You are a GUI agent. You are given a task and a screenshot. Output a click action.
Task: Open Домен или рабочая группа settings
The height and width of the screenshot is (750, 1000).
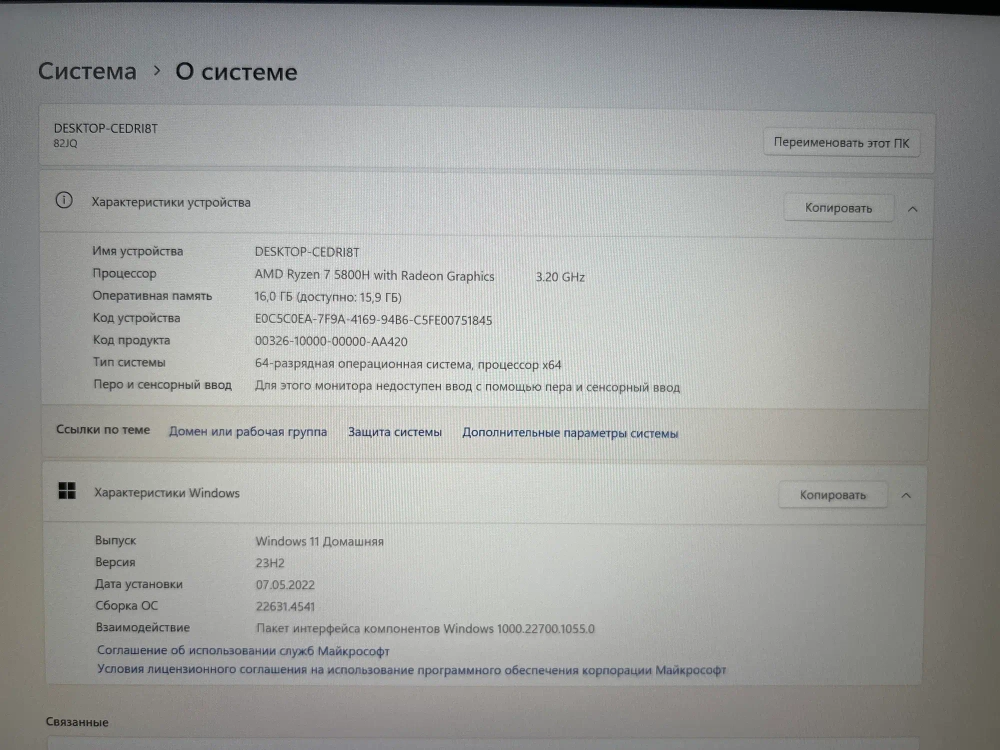[247, 431]
